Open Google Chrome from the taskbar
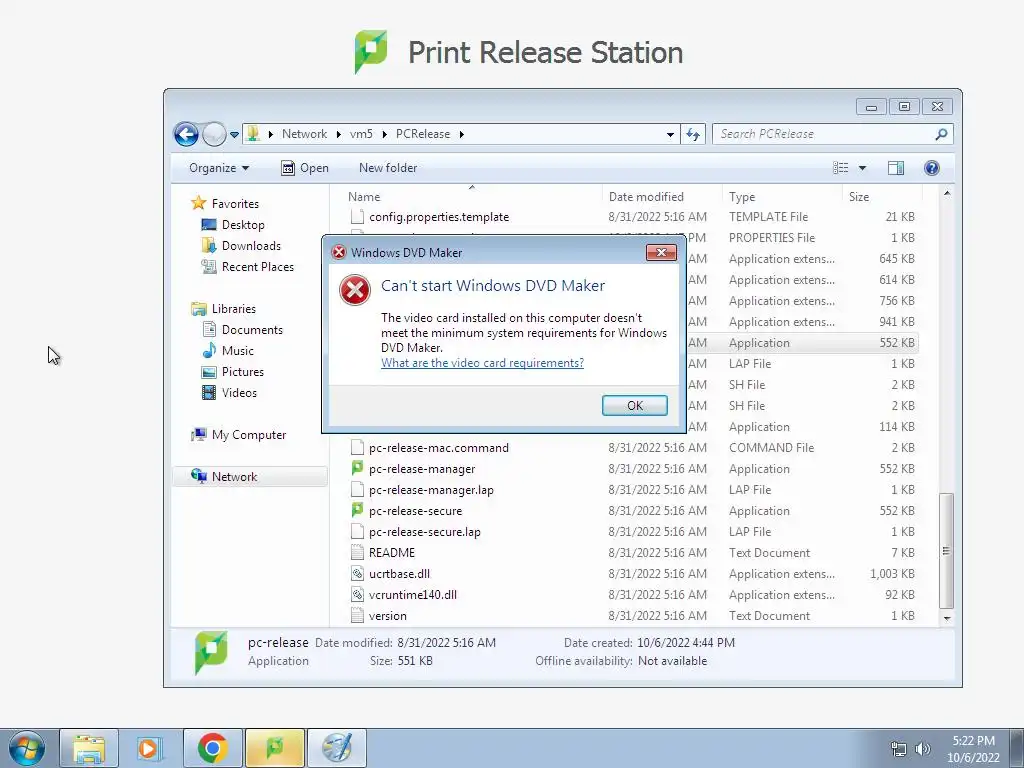The height and width of the screenshot is (768, 1024). pos(212,748)
